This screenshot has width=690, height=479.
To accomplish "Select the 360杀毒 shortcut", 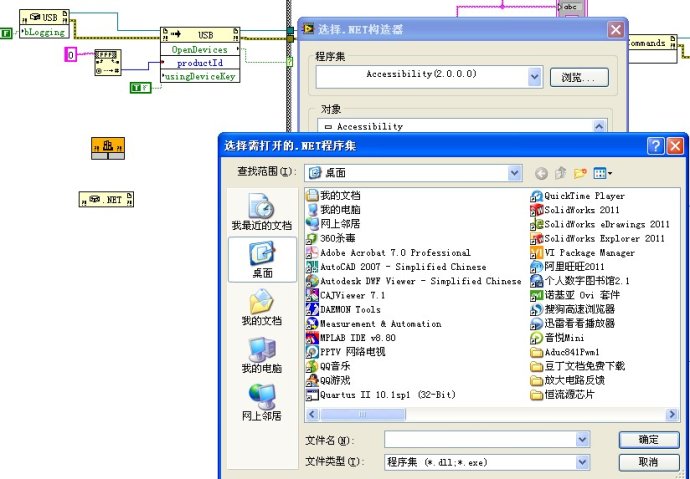I will 331,238.
